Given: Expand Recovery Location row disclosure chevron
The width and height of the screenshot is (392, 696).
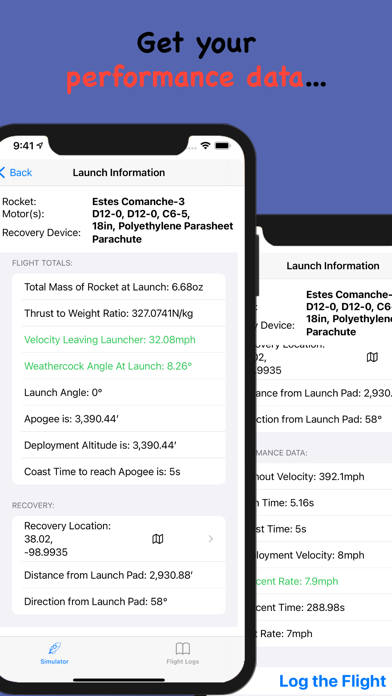Looking at the screenshot, I should click(x=211, y=539).
